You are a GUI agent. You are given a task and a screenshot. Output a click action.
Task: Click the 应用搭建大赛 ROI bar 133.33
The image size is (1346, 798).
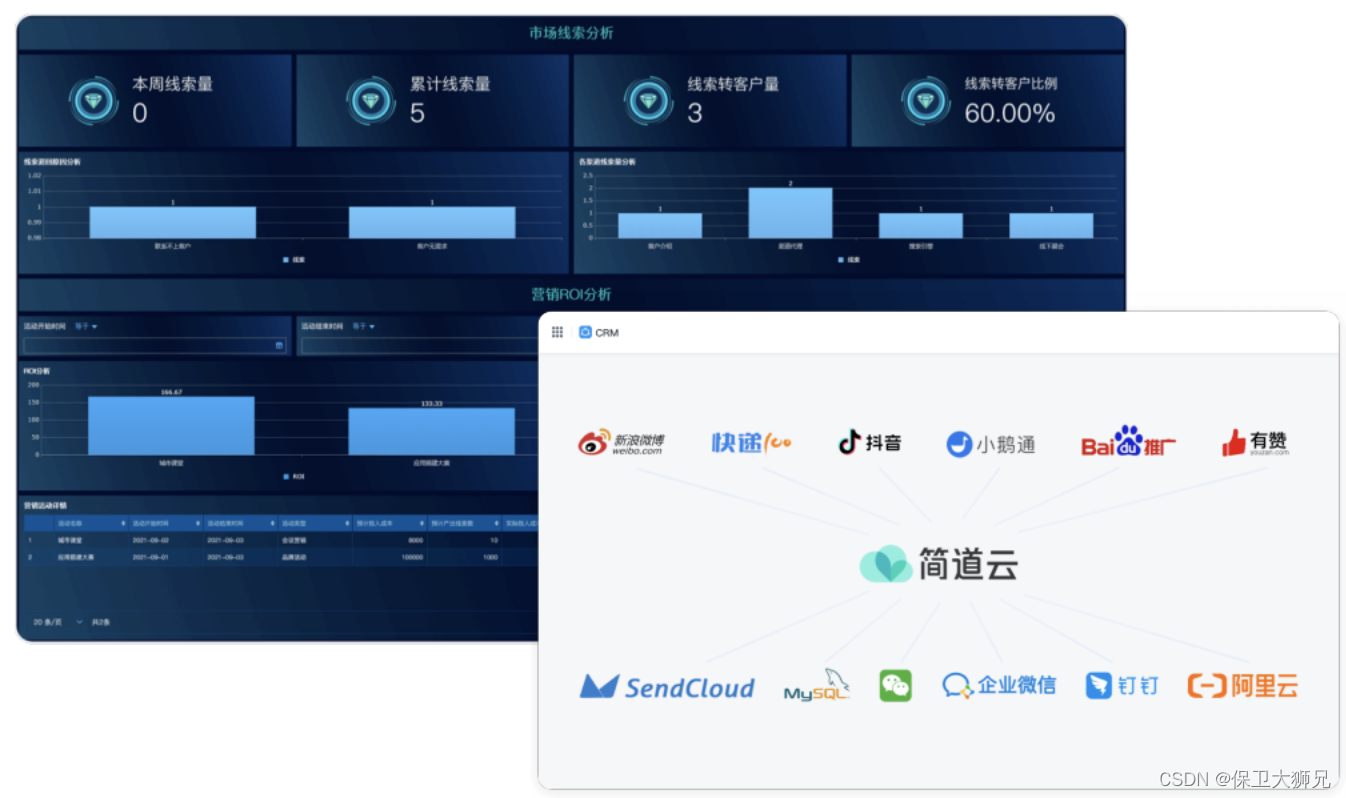pyautogui.click(x=432, y=431)
